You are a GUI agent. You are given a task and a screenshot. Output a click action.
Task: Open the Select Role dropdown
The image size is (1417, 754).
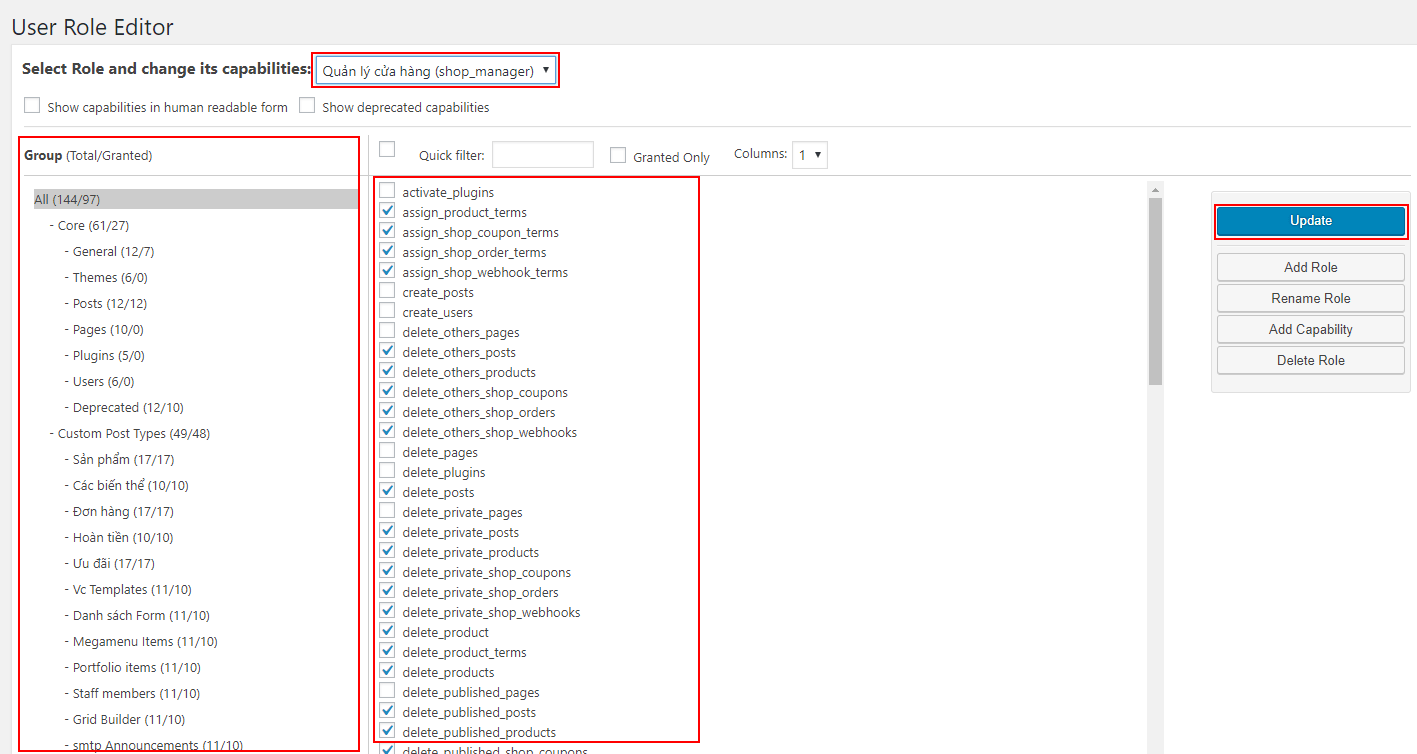point(435,70)
